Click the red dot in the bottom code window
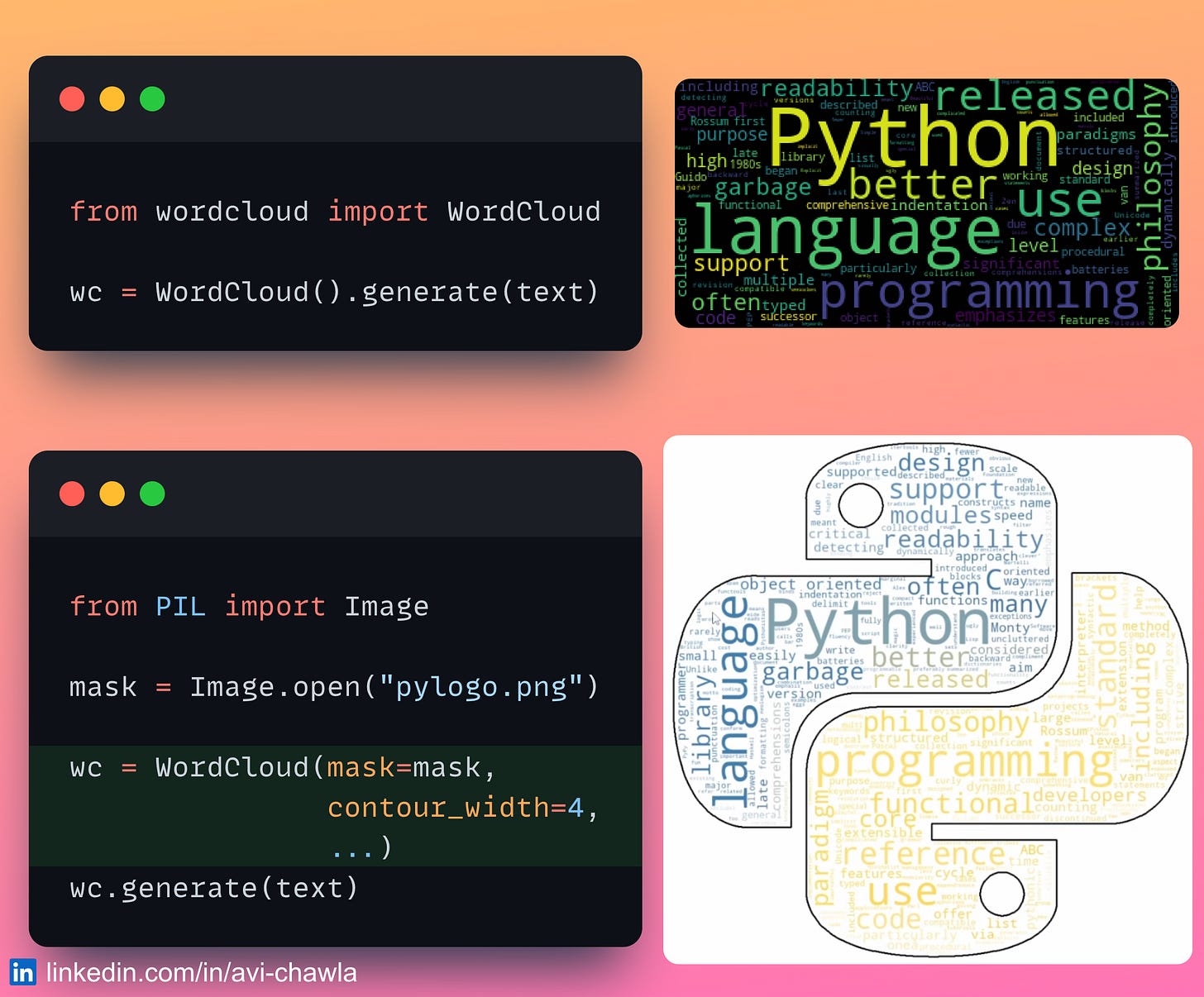Image resolution: width=1204 pixels, height=997 pixels. click(x=72, y=494)
